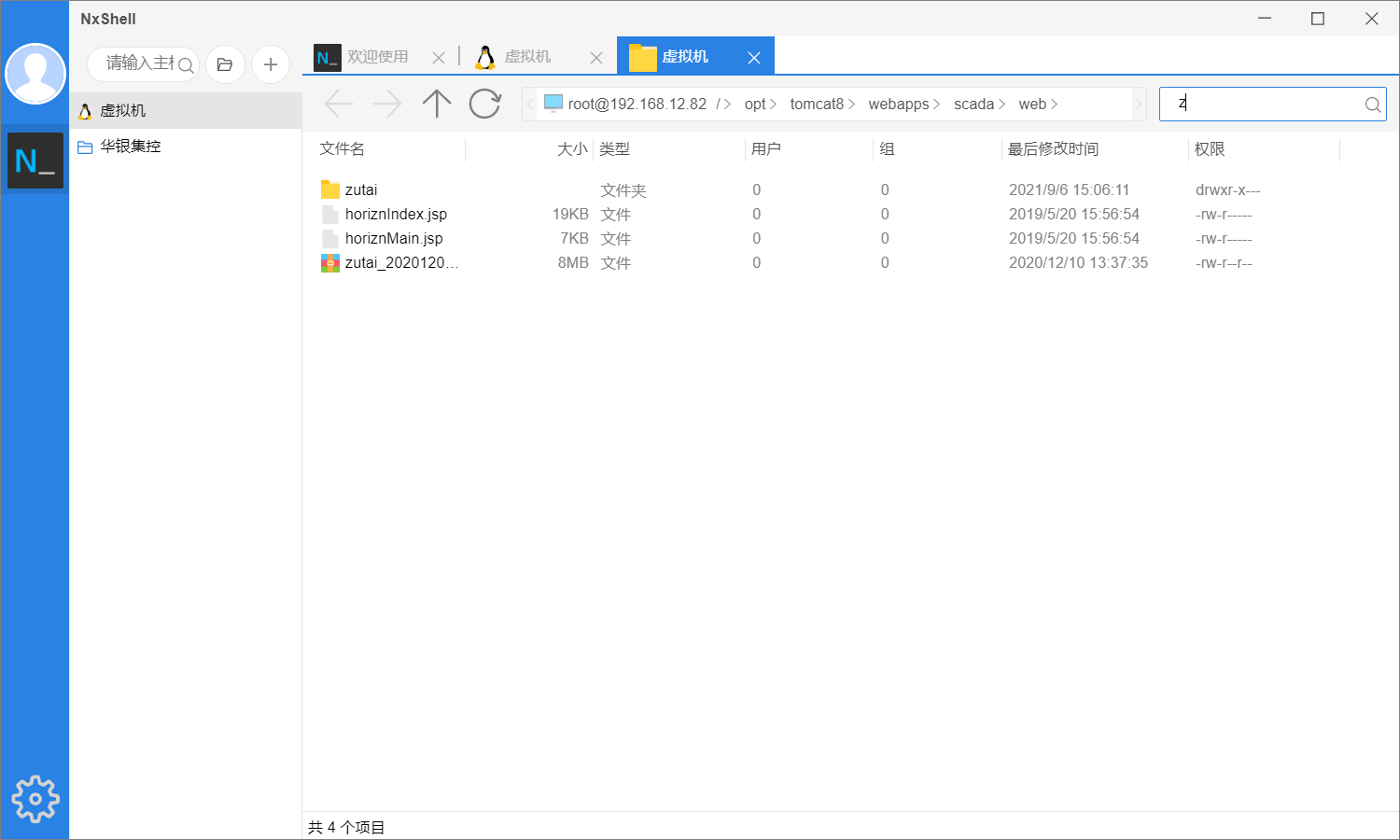Image resolution: width=1400 pixels, height=840 pixels.
Task: Open a new session with the plus icon
Action: point(271,64)
